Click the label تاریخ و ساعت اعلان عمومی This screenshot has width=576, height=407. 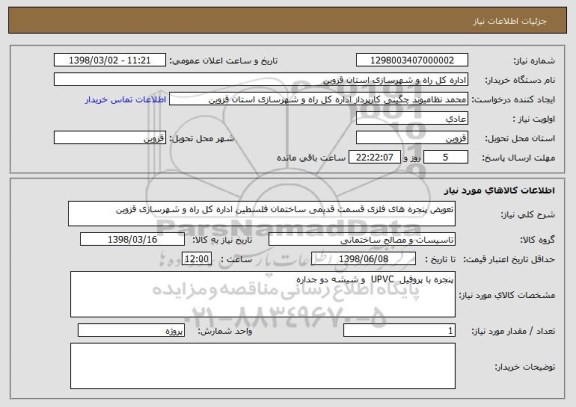(x=223, y=61)
